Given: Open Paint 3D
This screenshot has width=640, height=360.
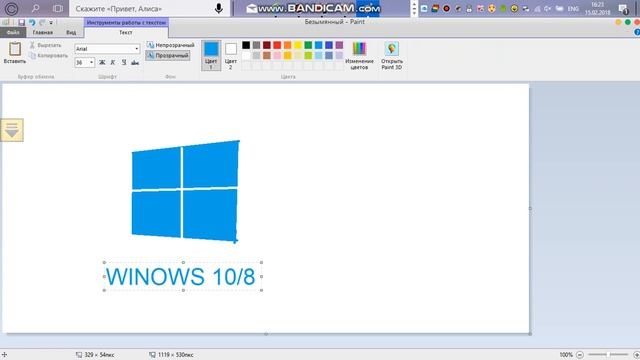Looking at the screenshot, I should 391,56.
